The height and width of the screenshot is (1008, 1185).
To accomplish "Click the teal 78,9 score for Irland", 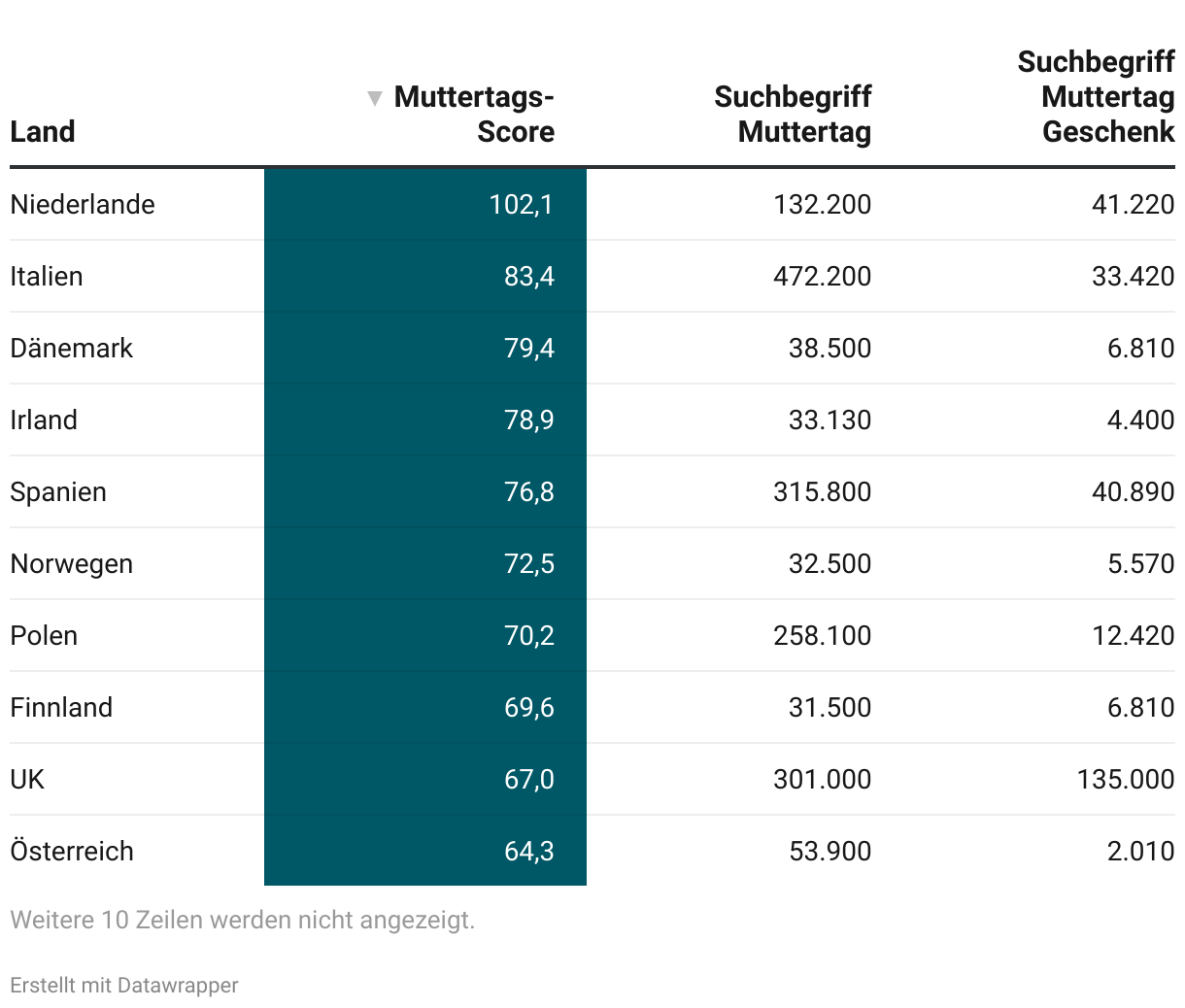I will 528,420.
